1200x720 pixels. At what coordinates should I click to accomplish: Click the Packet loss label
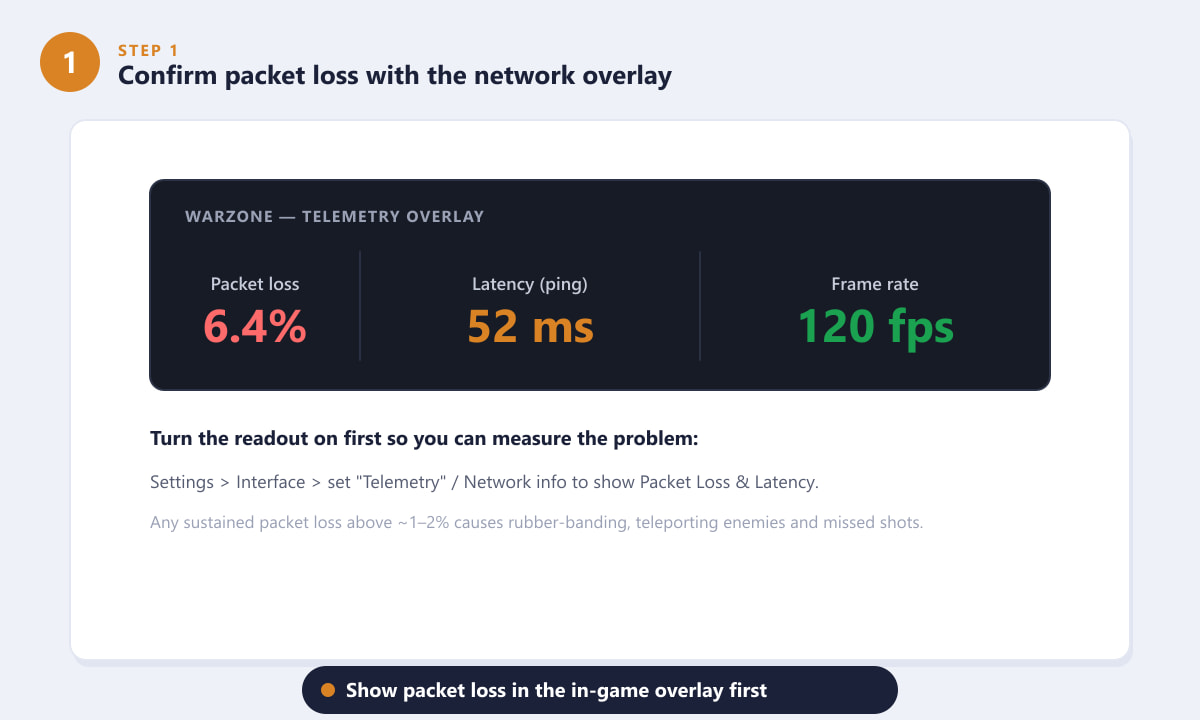pyautogui.click(x=255, y=284)
